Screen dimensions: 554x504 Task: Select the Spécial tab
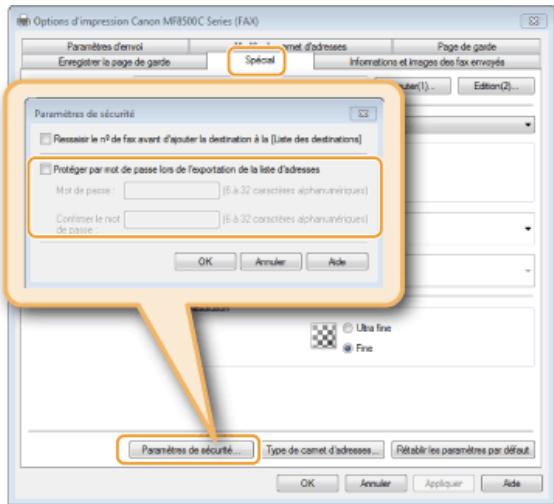260,60
